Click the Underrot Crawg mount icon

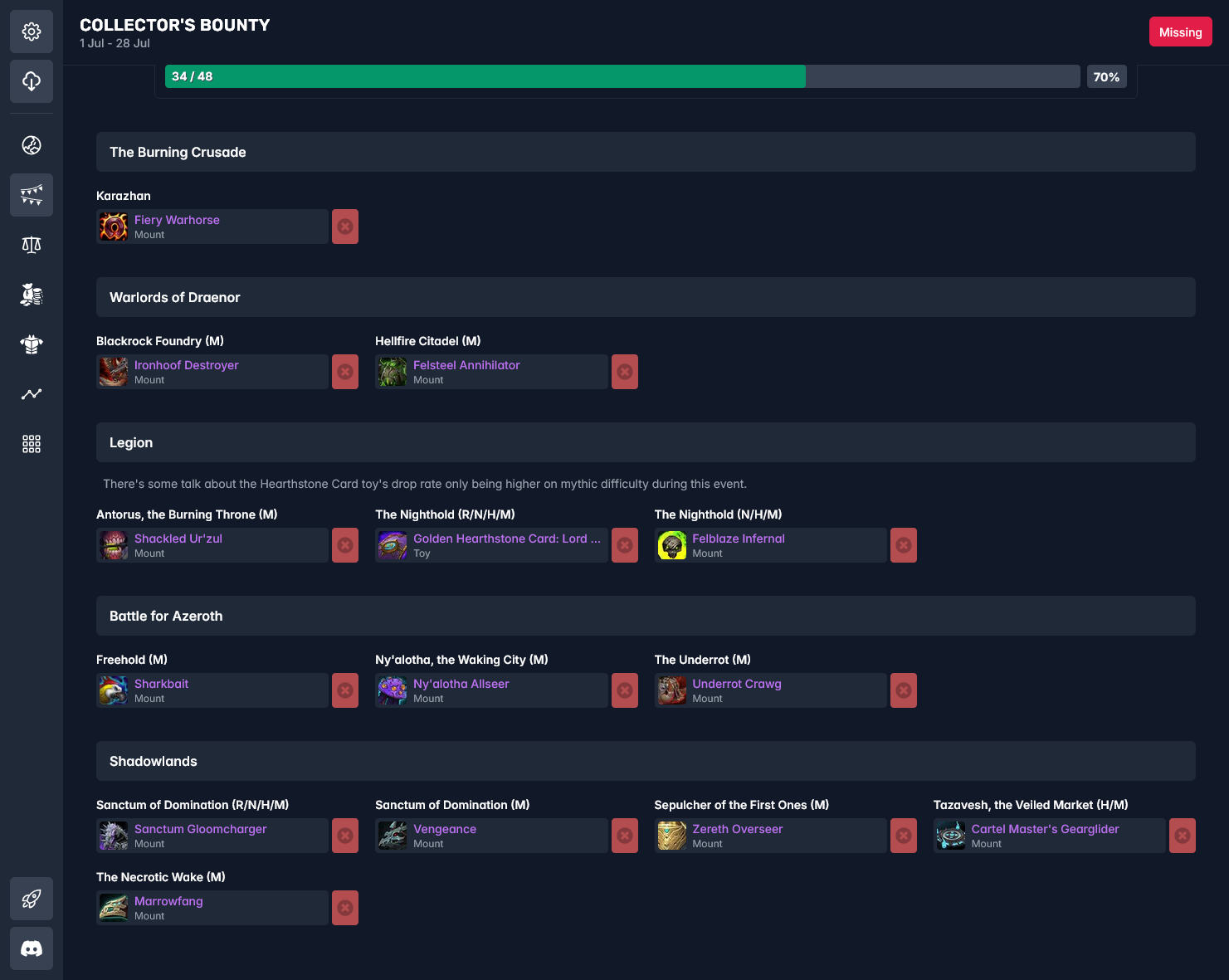(x=672, y=690)
